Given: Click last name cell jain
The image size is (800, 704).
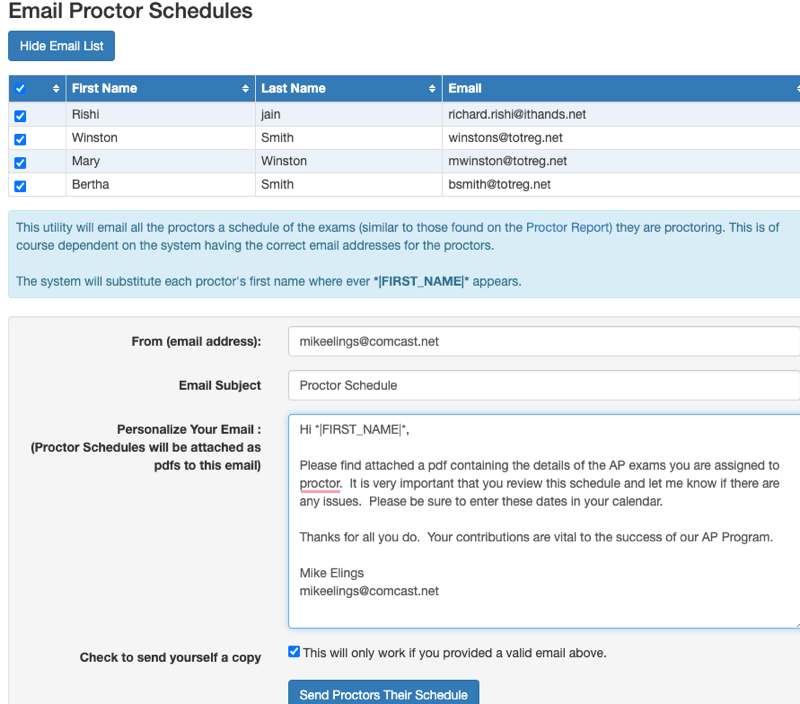Looking at the screenshot, I should tap(348, 114).
